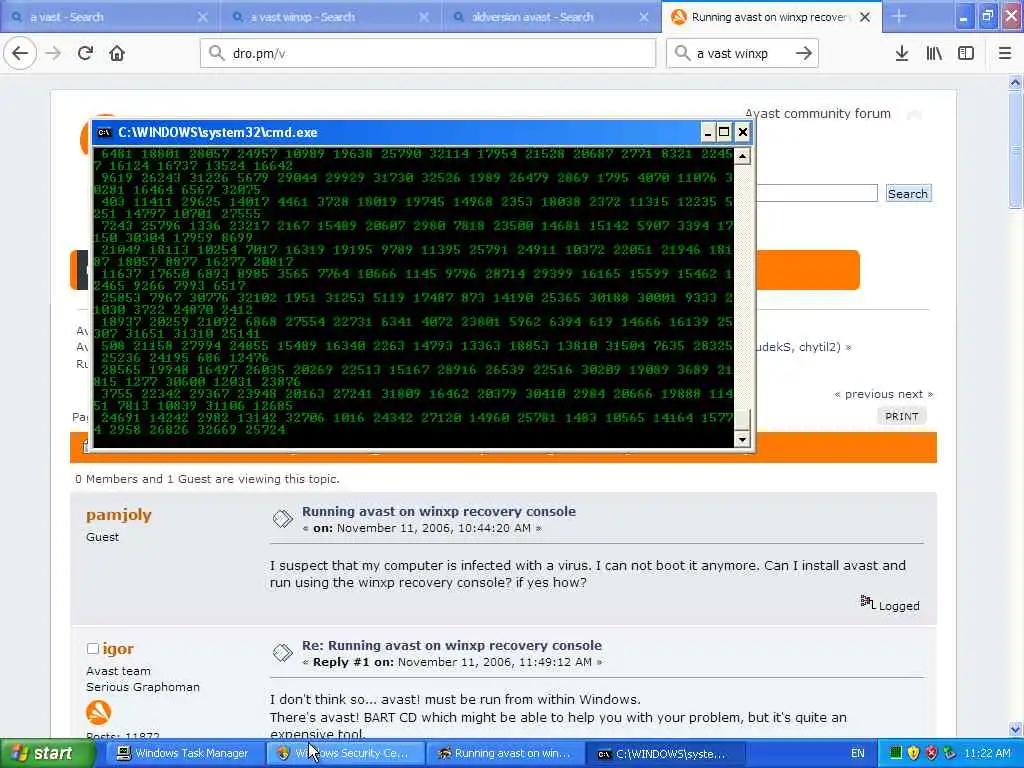Close the 'a vast - Search' tab
This screenshot has height=768, width=1024.
[202, 17]
